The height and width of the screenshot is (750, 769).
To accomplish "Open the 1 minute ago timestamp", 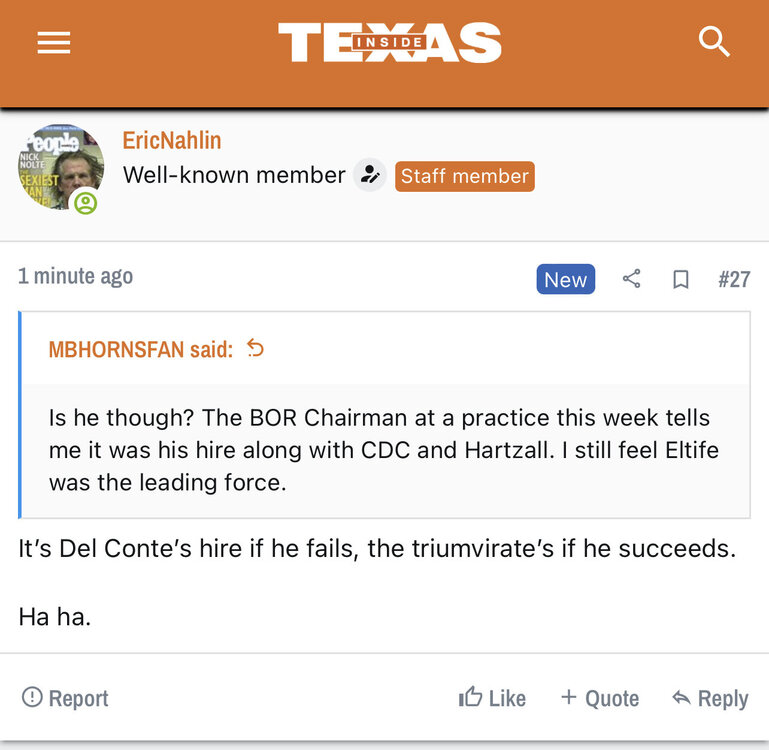I will tap(75, 277).
